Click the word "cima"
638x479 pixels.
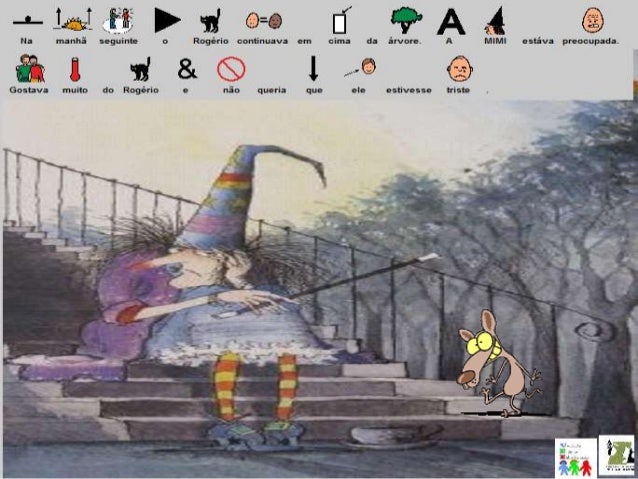click(x=339, y=41)
